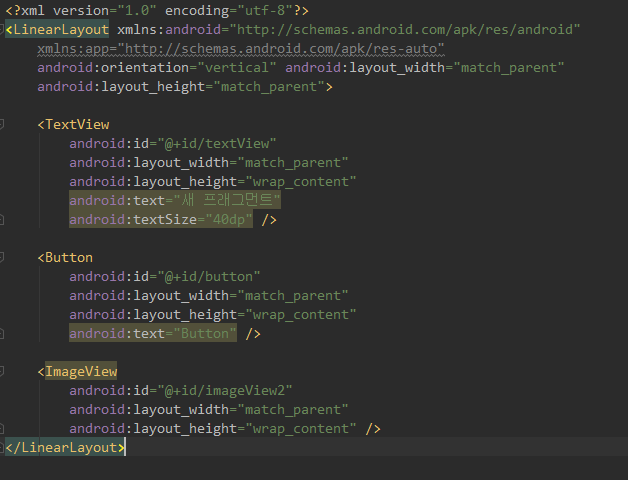The image size is (628, 480).
Task: Collapse the TextView block fold marker
Action: (x=2, y=124)
